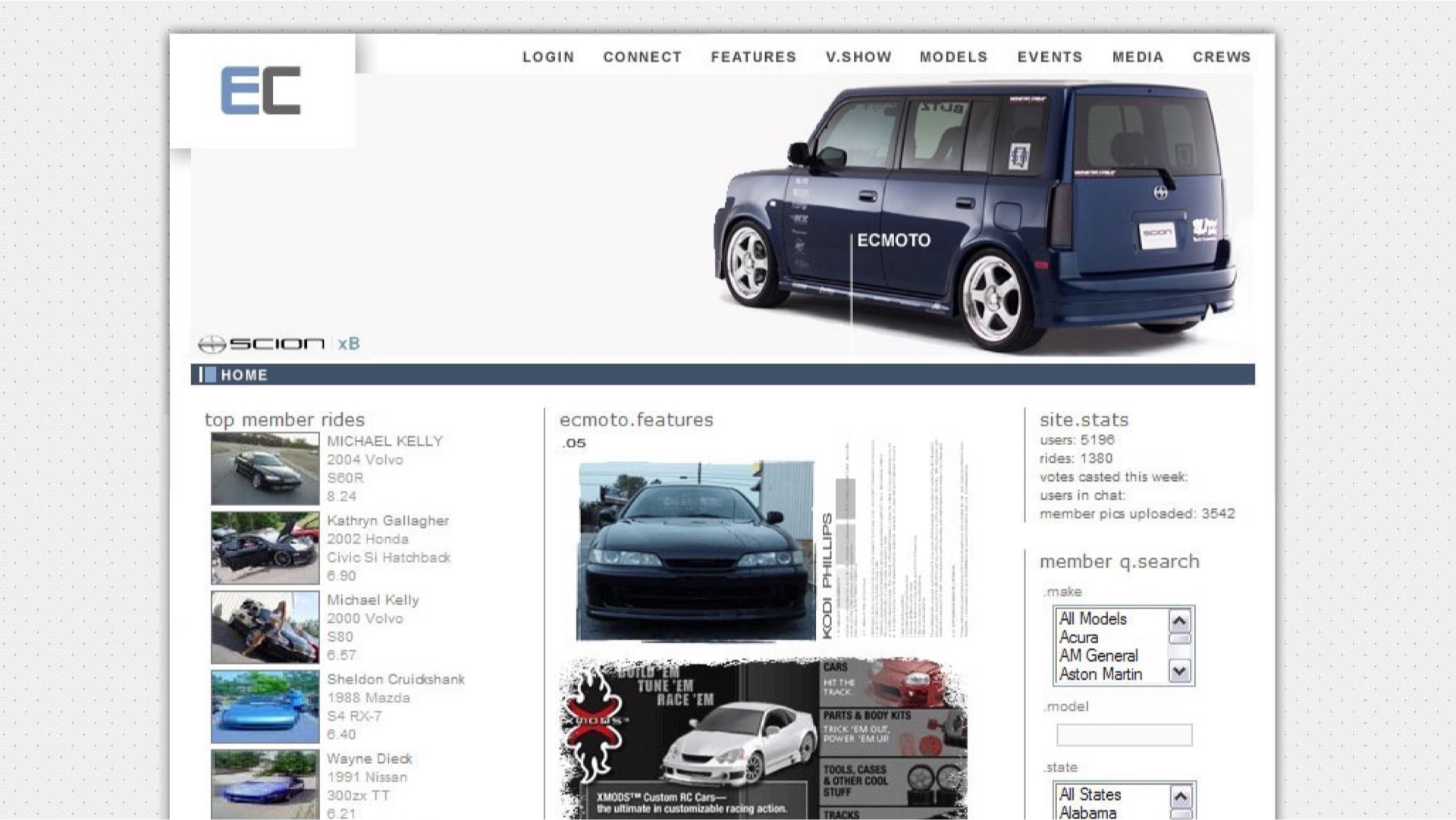Viewport: 1456px width, 820px height.
Task: Select Alabama in the state list
Action: (x=1087, y=812)
